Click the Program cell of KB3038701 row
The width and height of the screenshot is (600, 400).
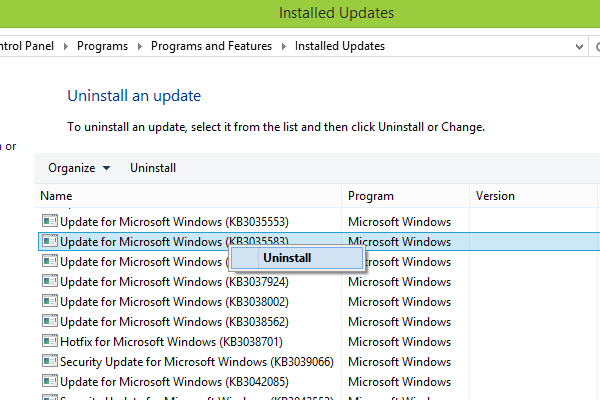[x=399, y=342]
